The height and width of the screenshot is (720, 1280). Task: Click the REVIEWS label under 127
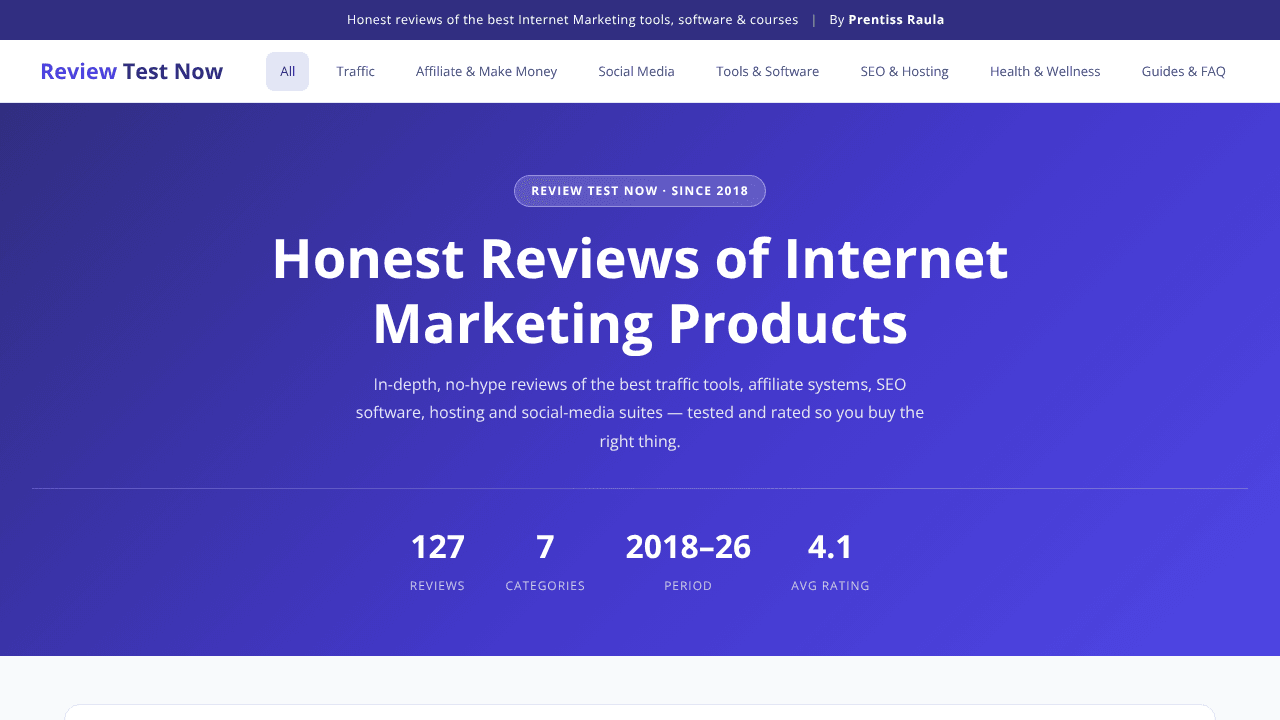[437, 586]
